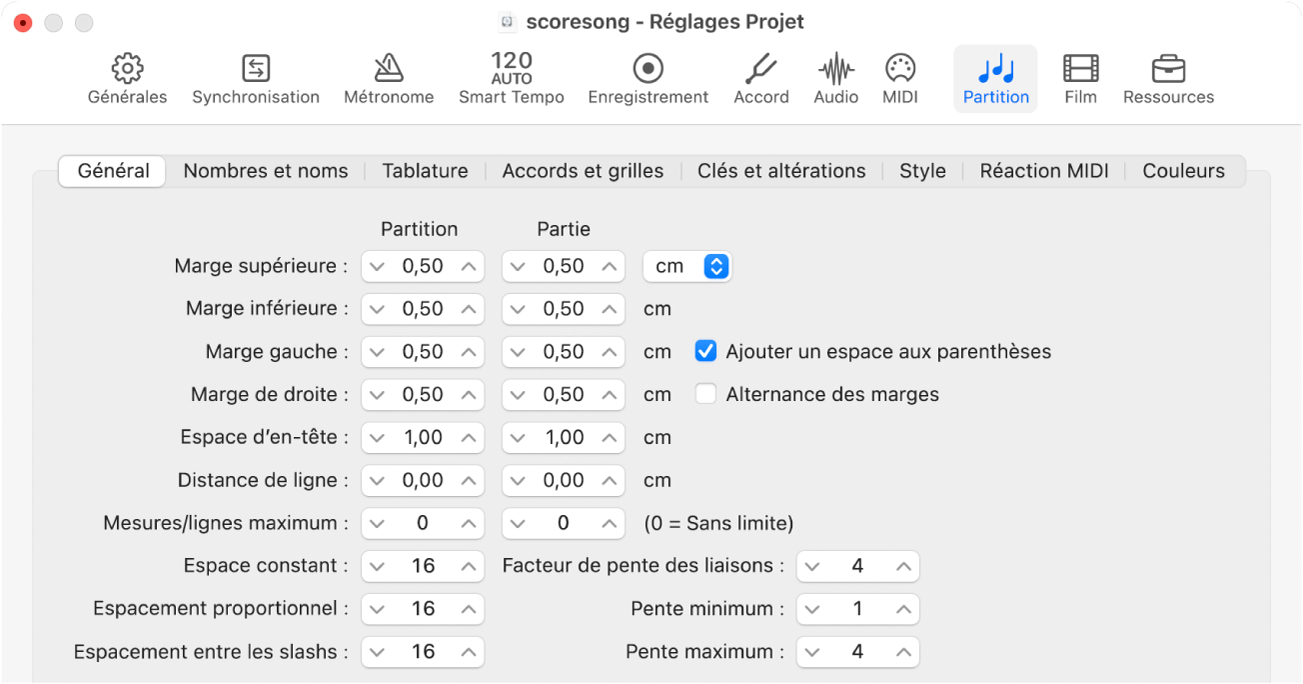Open the Enregistrement settings pane
Viewport: 1303px width, 684px height.
pyautogui.click(x=648, y=79)
